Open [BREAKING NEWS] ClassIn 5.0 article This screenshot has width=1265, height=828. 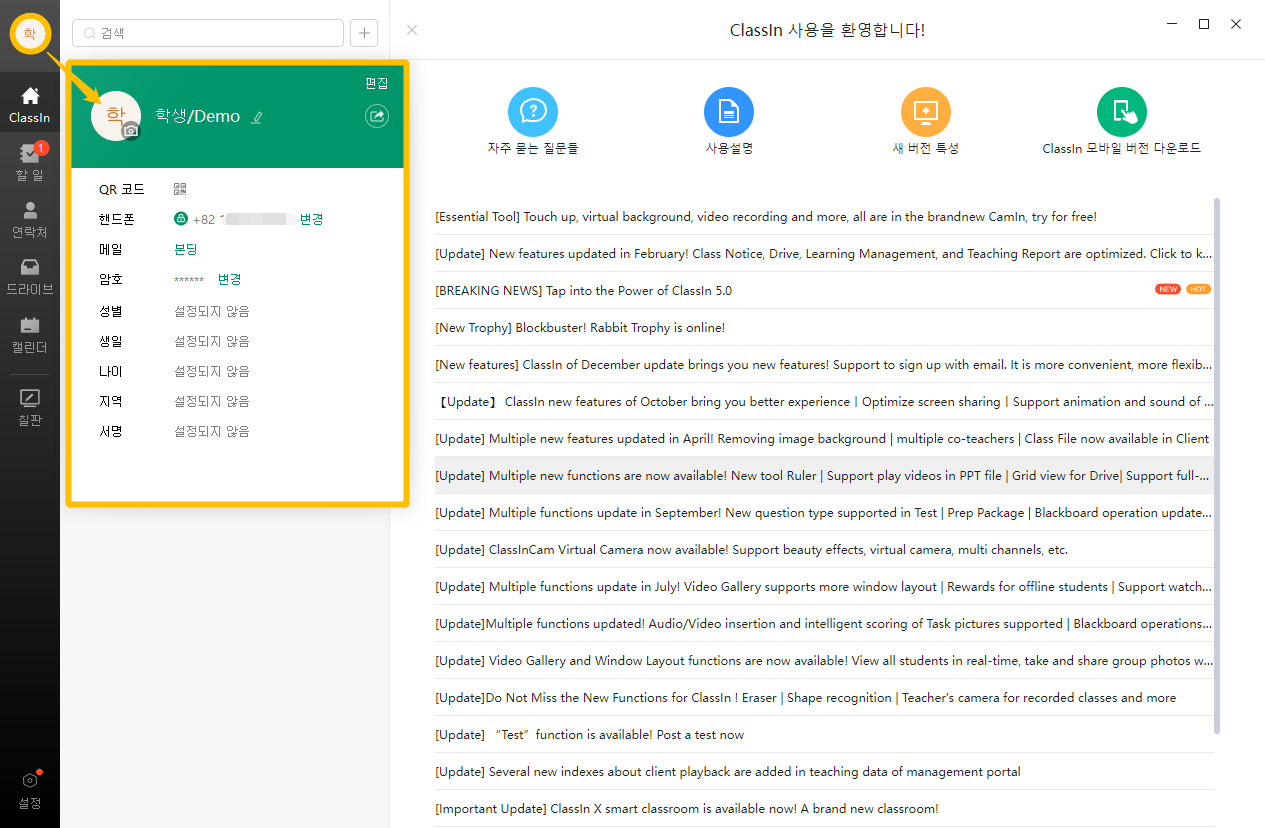tap(824, 290)
